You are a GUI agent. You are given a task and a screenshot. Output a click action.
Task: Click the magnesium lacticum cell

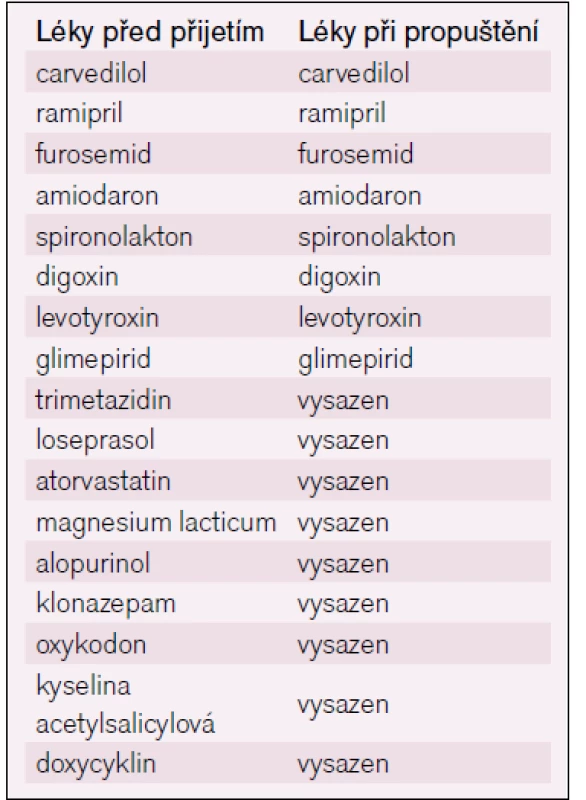pos(156,523)
